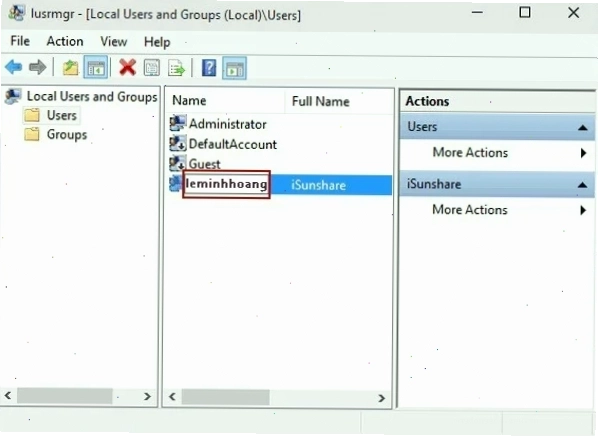Click the DefaultAccount user icon
Screen dimensions: 598x437
pos(178,143)
